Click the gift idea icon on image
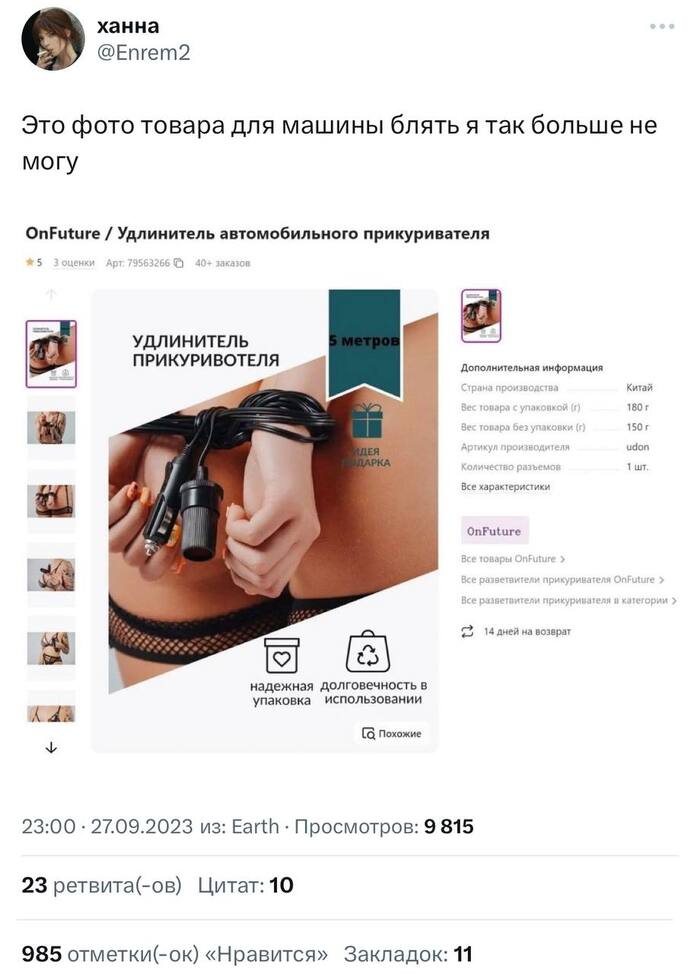 pyautogui.click(x=367, y=420)
